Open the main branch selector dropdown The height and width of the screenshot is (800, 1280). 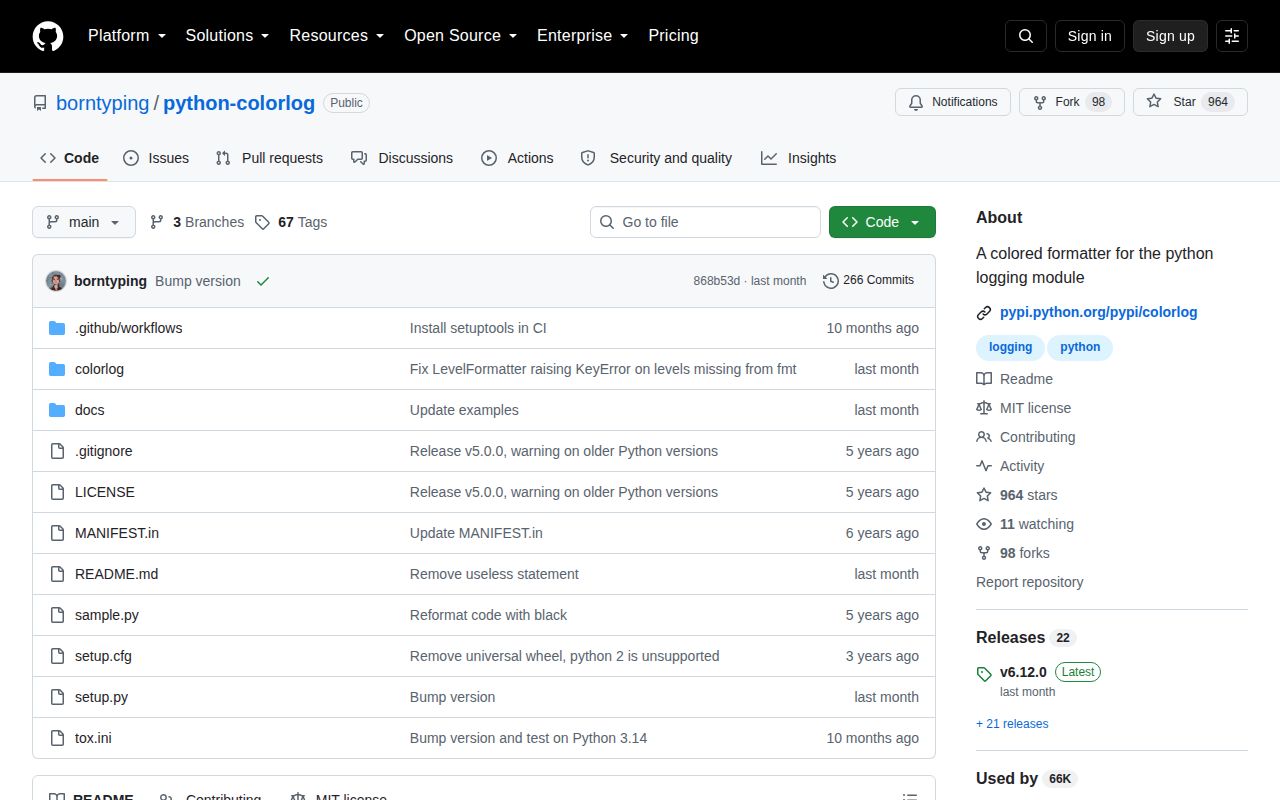point(84,222)
